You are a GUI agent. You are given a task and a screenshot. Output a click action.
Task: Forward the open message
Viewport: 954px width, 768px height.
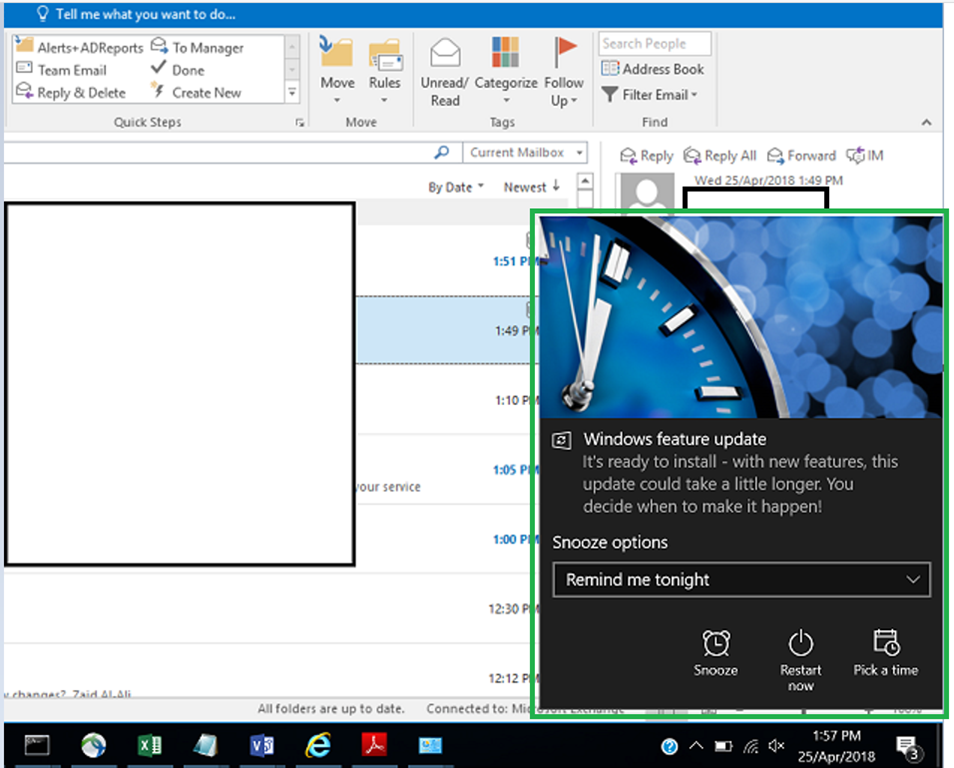801,156
